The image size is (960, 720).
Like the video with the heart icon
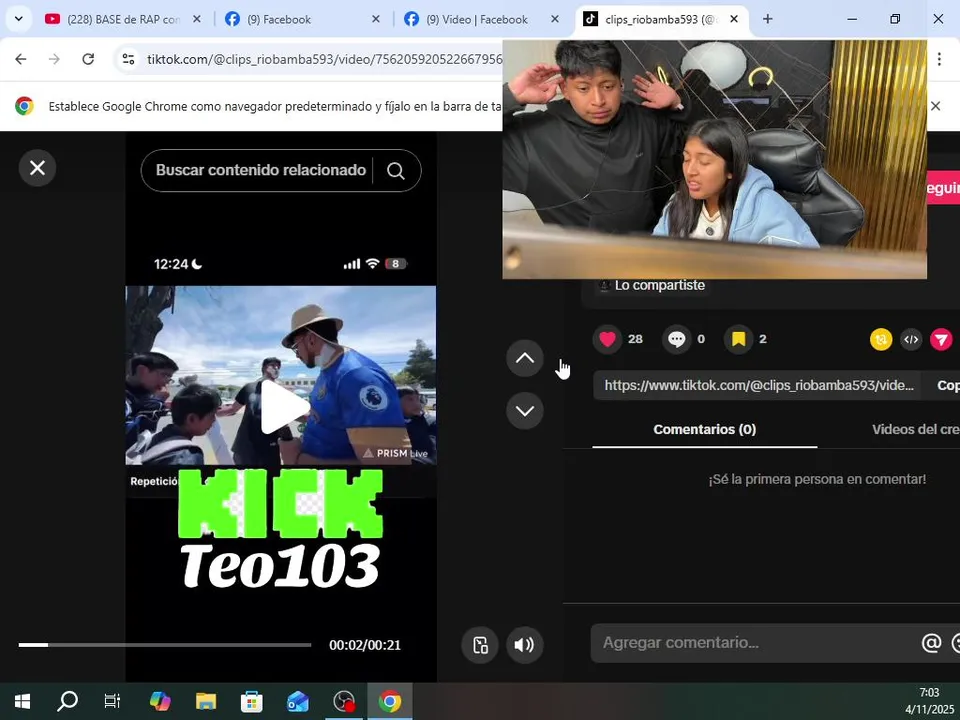607,339
